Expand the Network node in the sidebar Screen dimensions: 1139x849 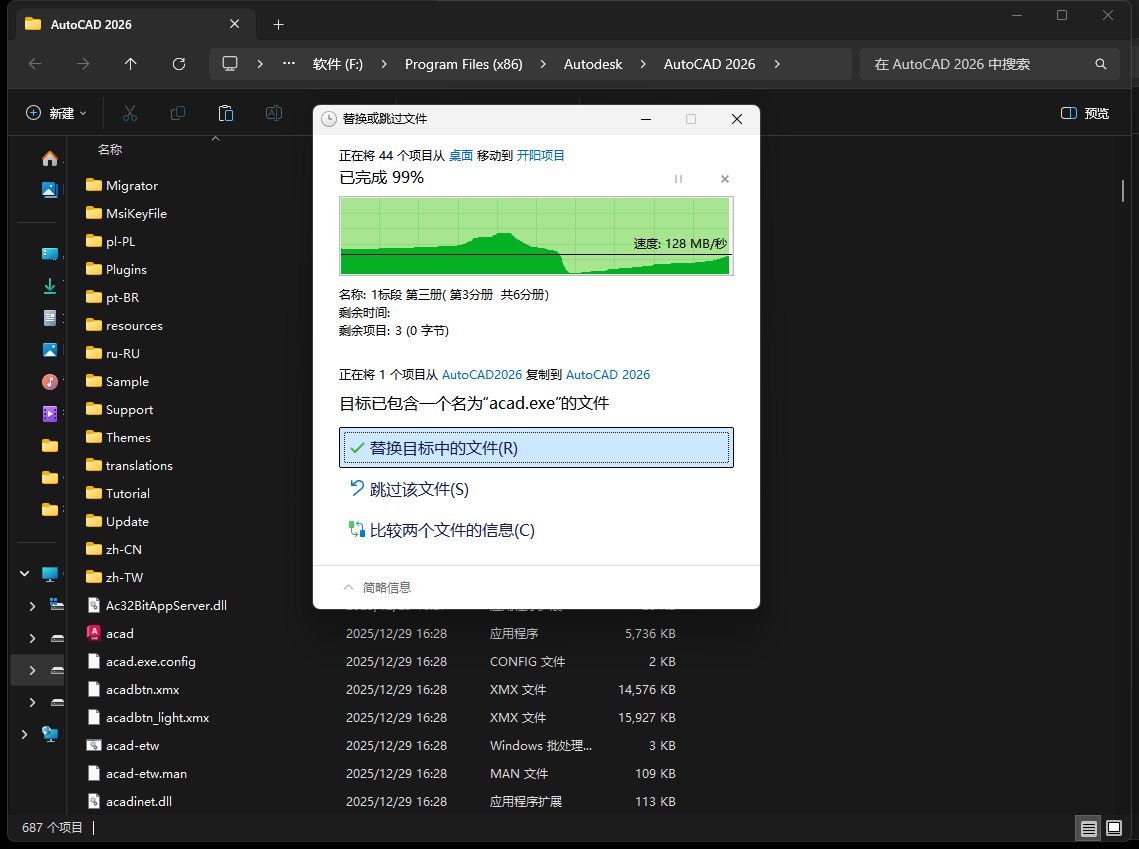click(x=24, y=734)
